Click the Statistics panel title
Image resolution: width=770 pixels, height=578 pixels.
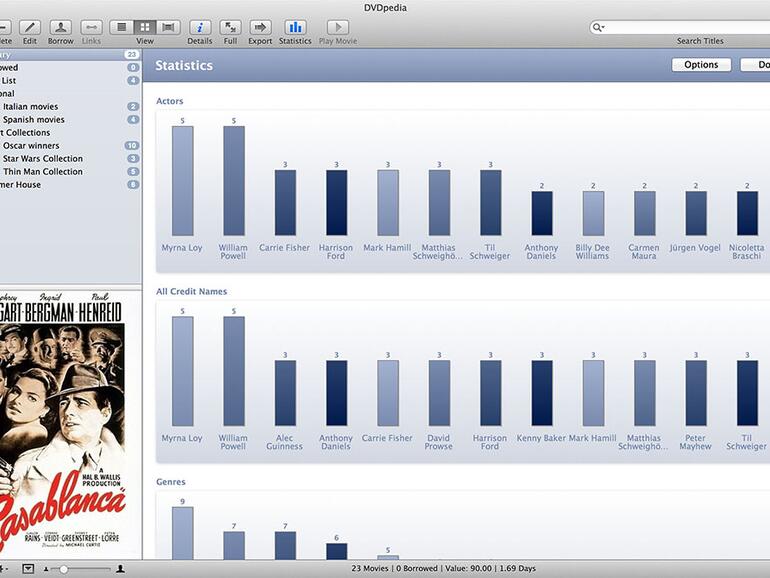coord(184,65)
